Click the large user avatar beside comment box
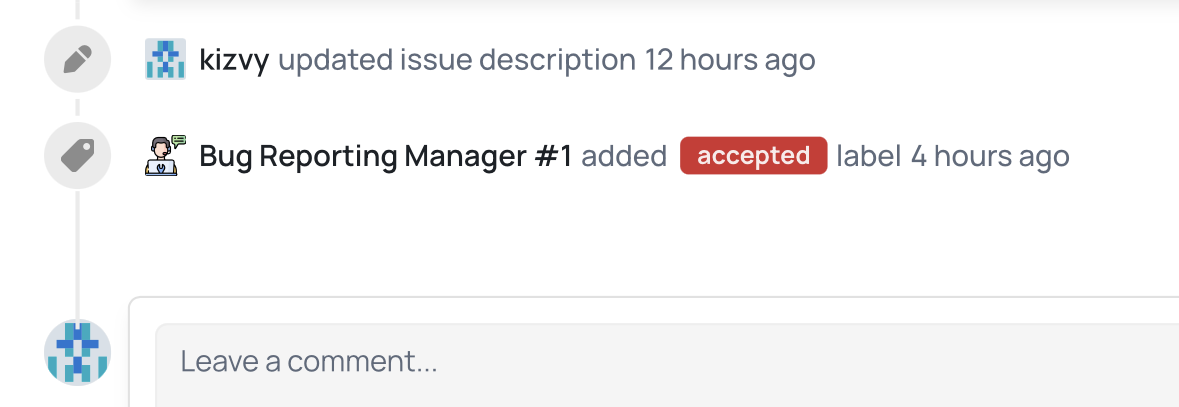1179x407 pixels. pyautogui.click(x=77, y=352)
